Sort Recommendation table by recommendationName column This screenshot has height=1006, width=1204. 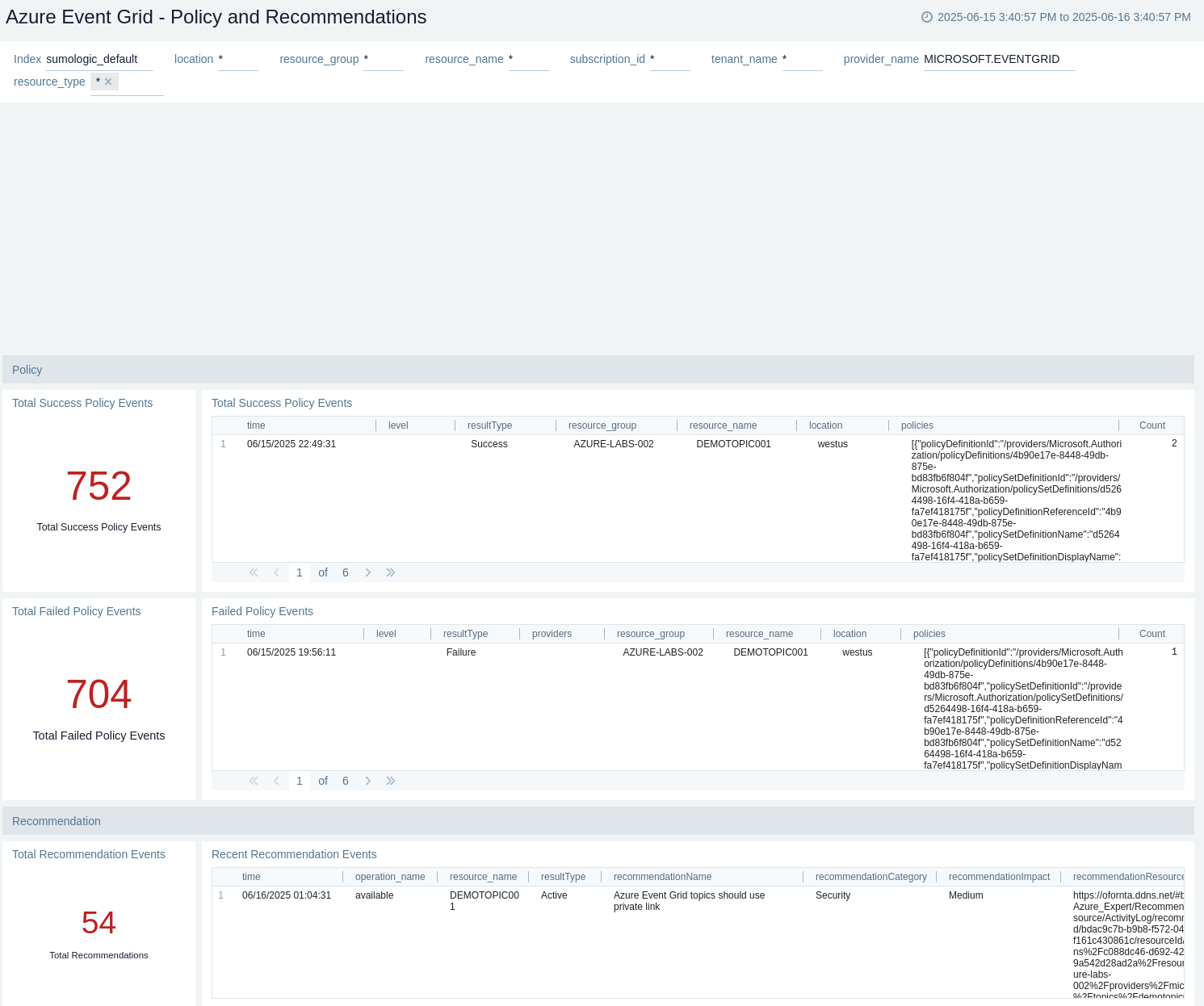[x=662, y=877]
